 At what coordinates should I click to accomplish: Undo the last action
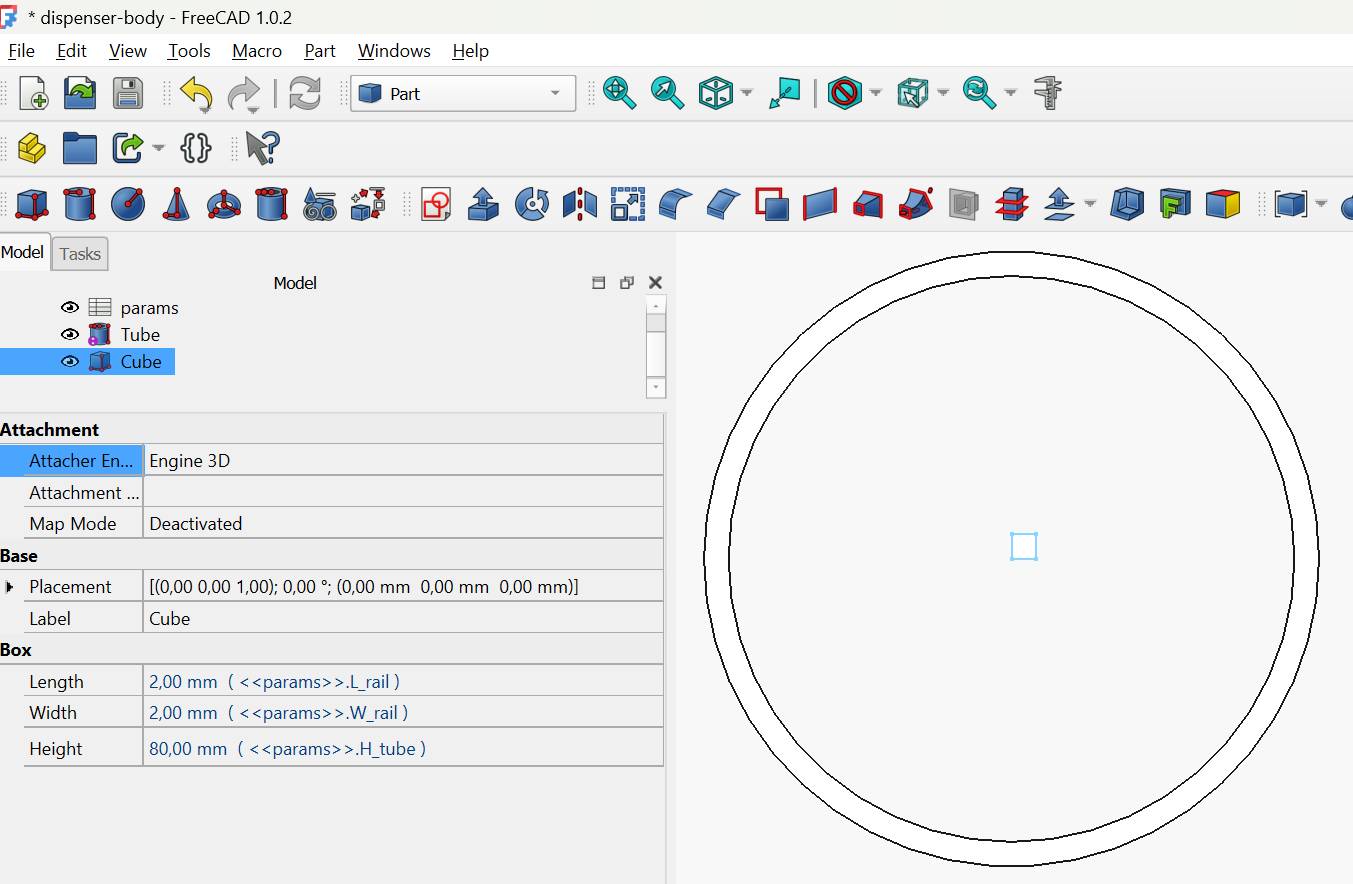pos(196,94)
